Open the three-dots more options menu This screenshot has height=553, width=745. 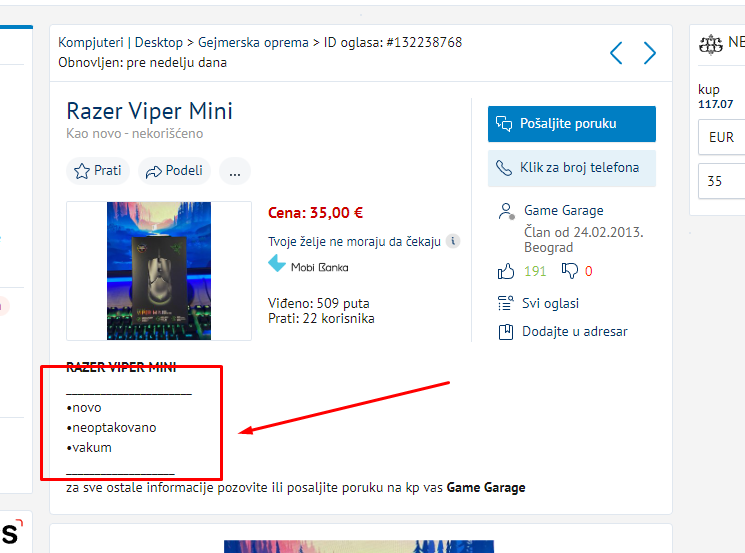(235, 171)
